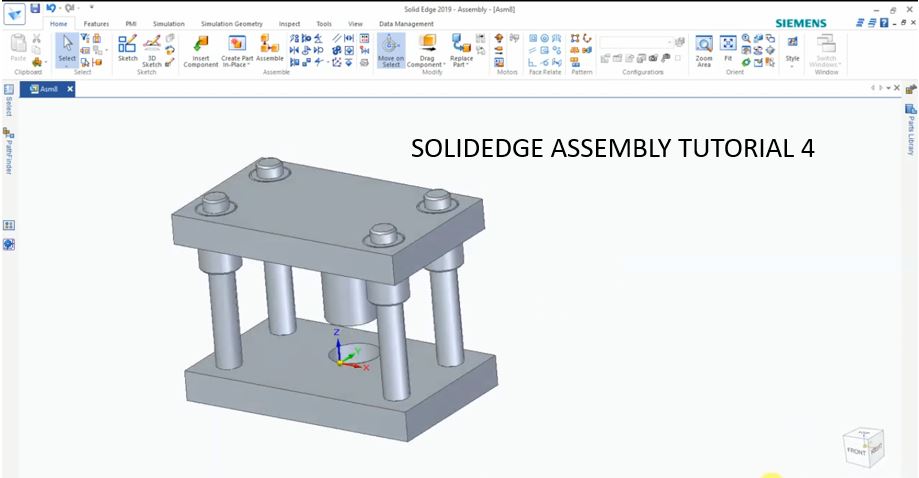This screenshot has height=478, width=919.
Task: Select the Home ribbon tab
Action: 59,24
